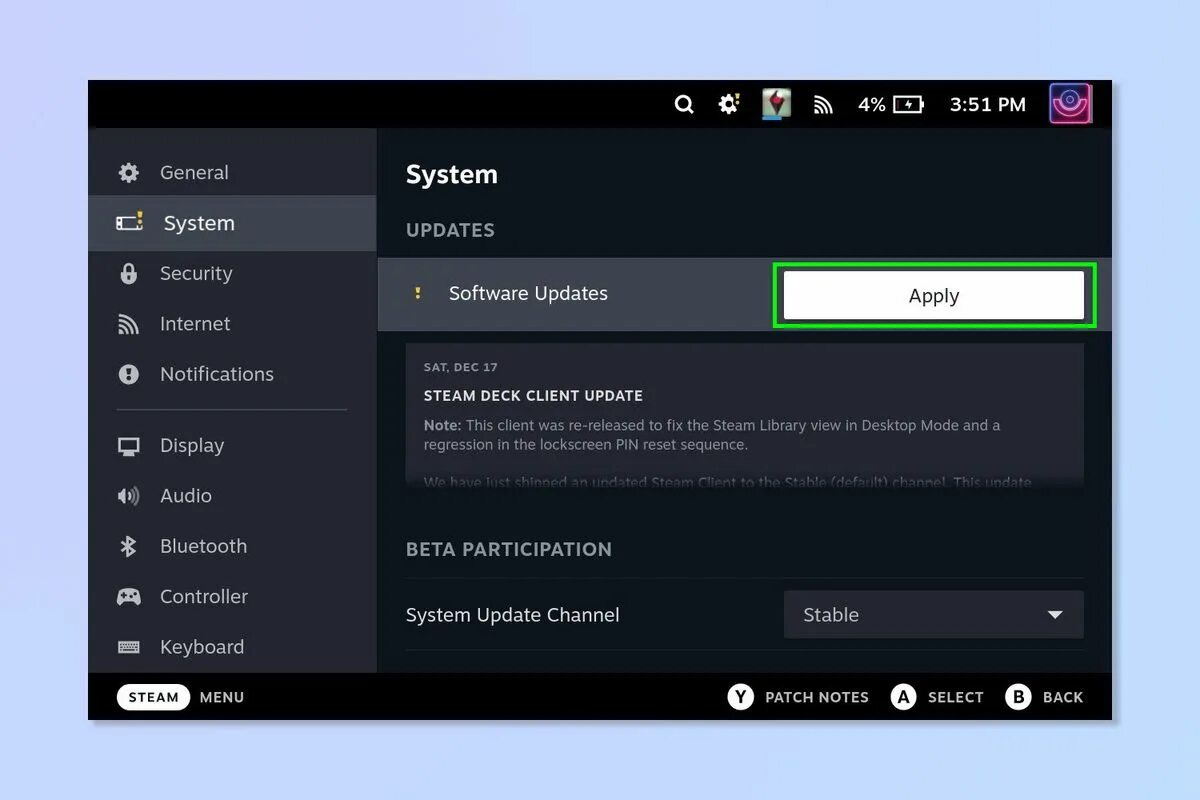The image size is (1200, 800).
Task: Select the yellow exclamation update indicator
Action: coord(418,294)
